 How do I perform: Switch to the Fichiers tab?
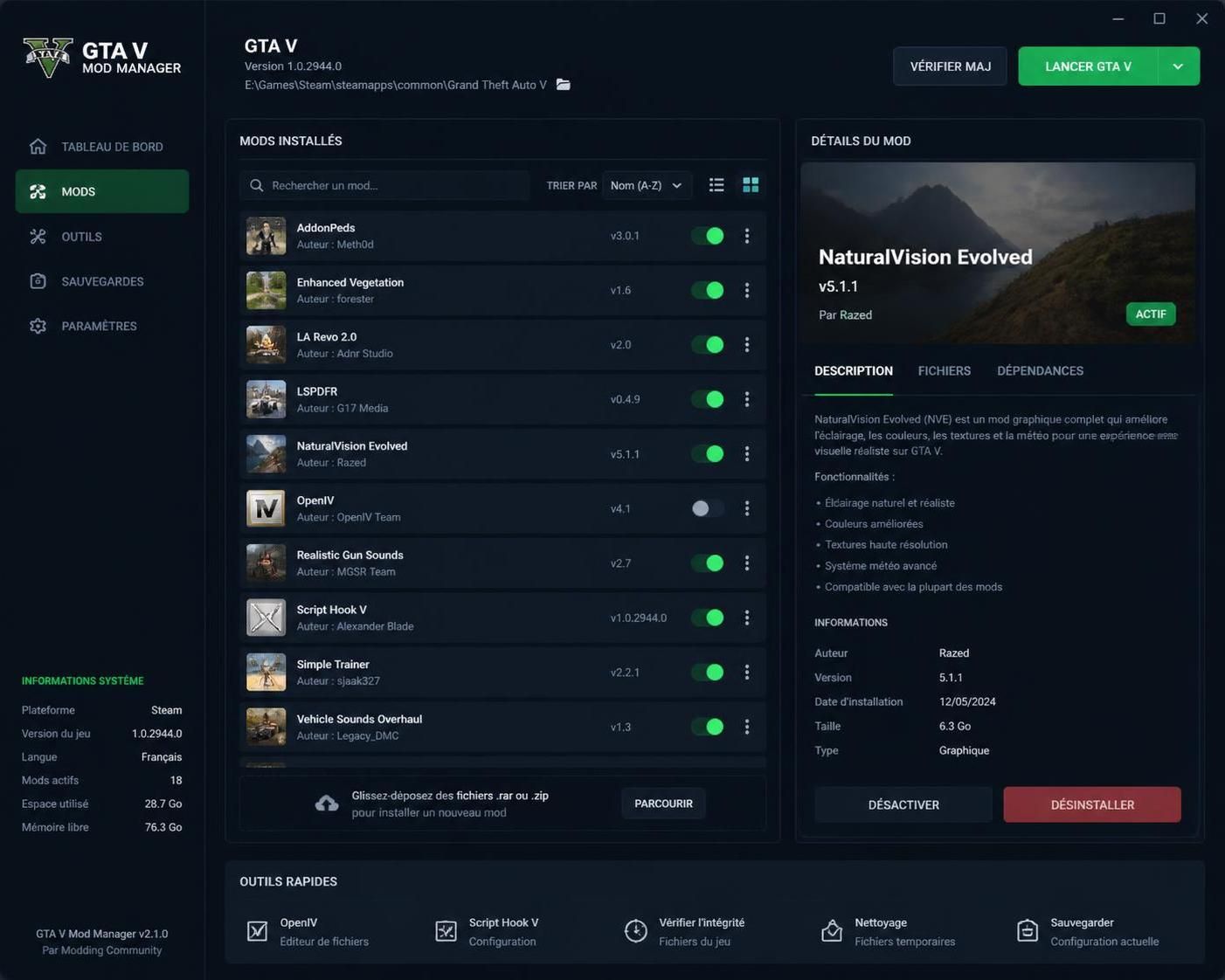coord(945,371)
